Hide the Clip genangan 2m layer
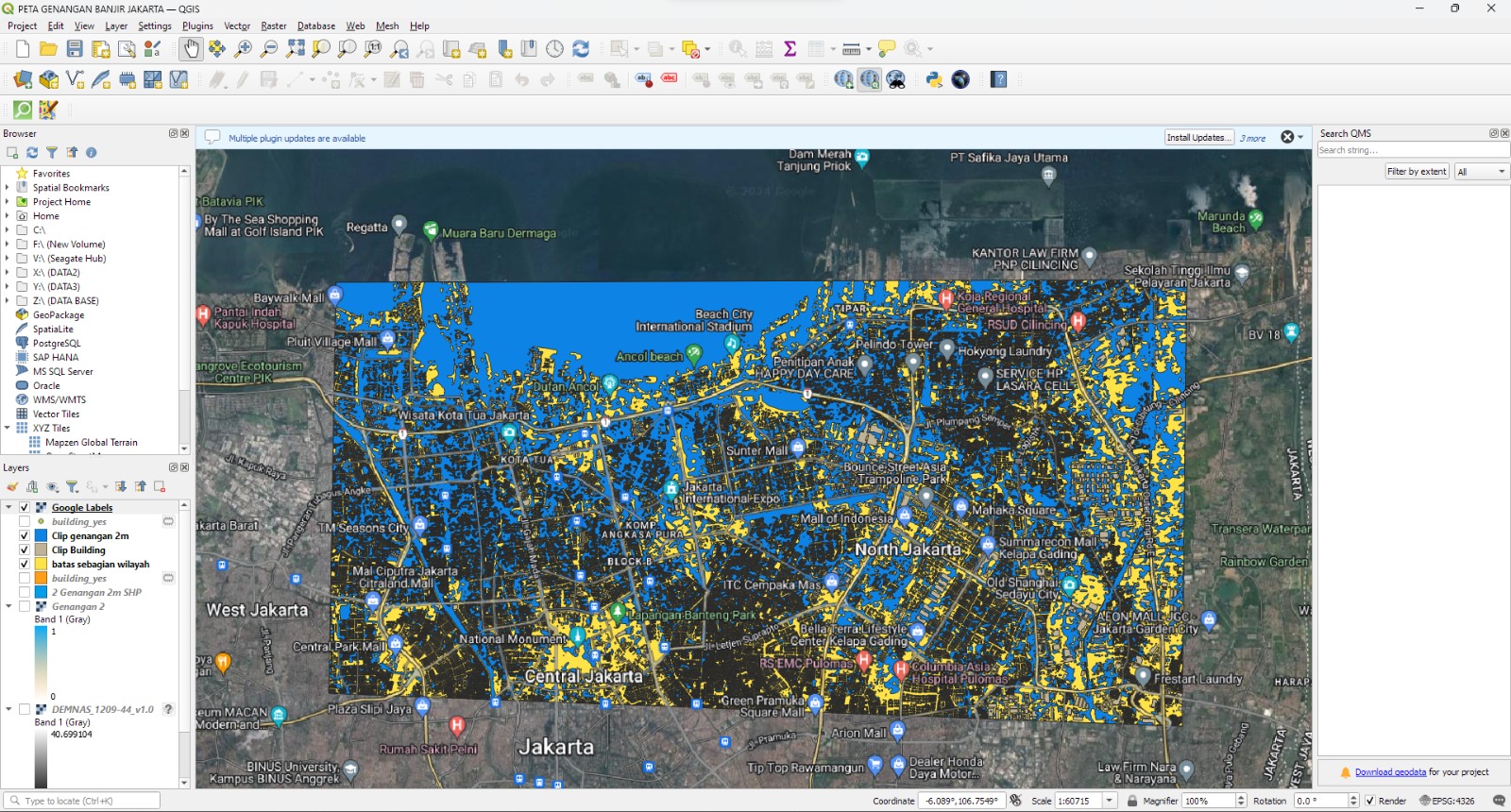This screenshot has height=812, width=1511. (x=25, y=536)
